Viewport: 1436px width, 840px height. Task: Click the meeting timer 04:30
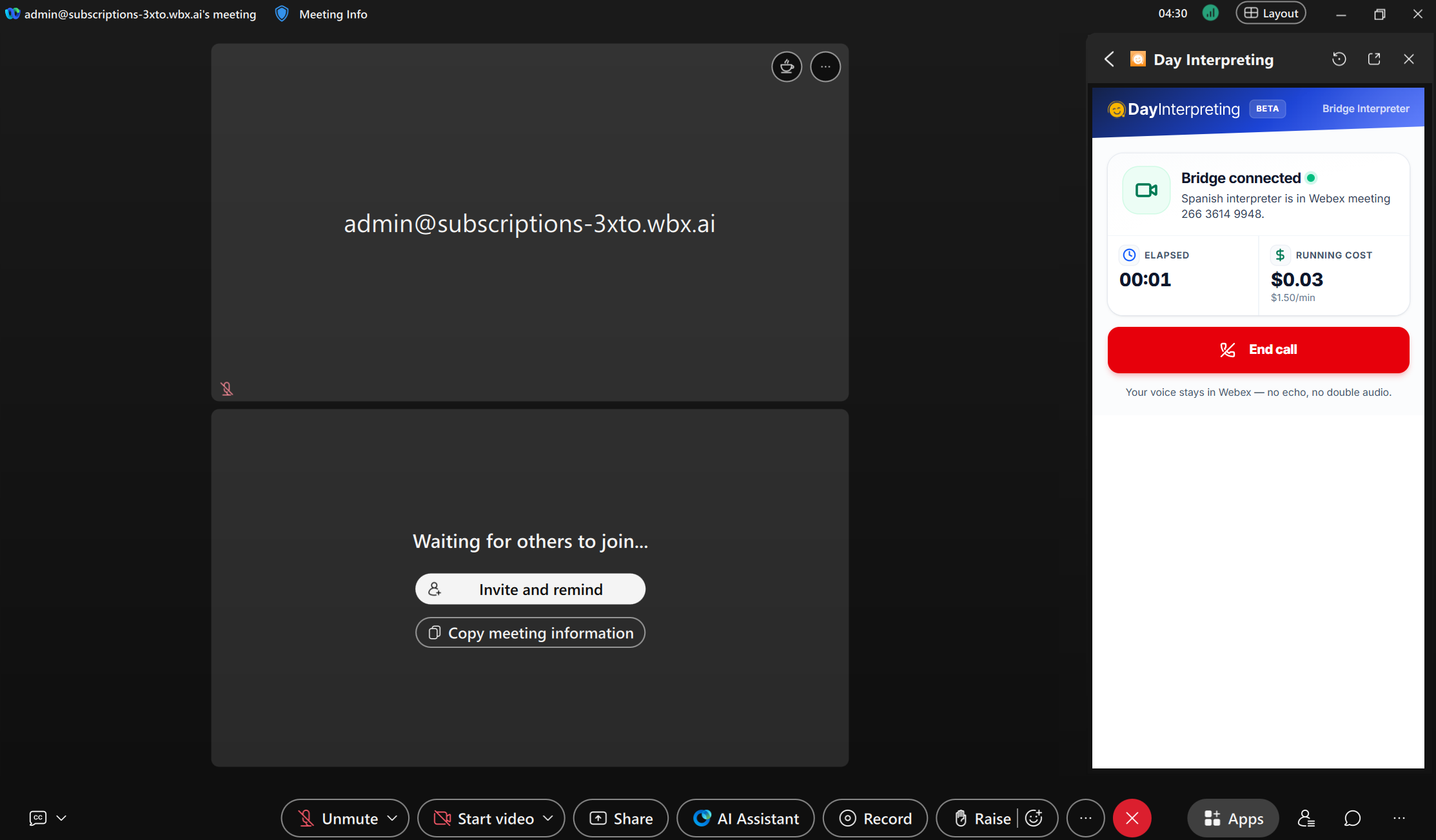click(1172, 14)
